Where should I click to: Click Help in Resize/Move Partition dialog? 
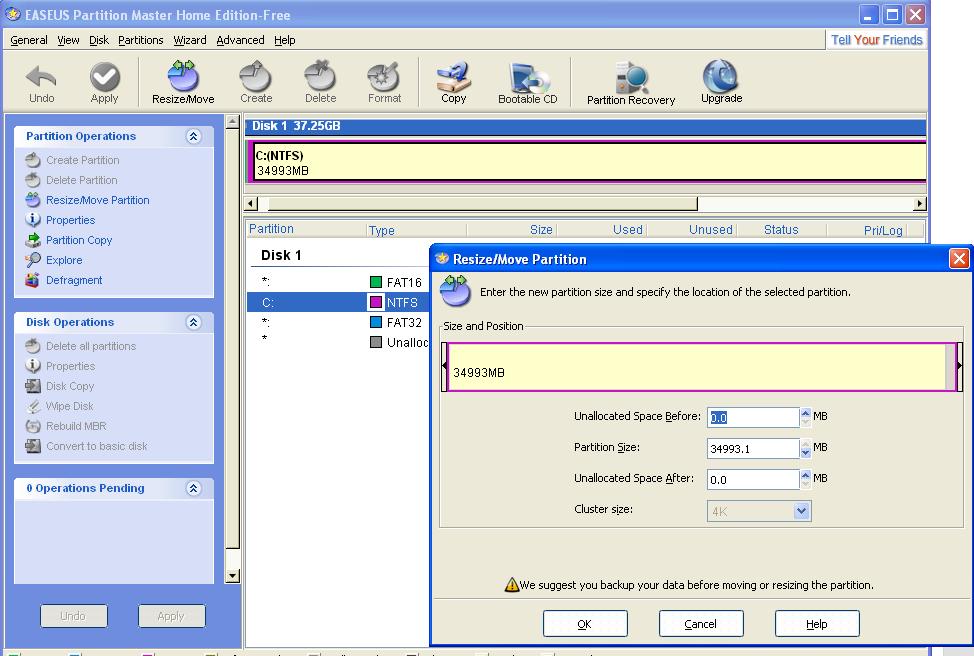[x=817, y=623]
